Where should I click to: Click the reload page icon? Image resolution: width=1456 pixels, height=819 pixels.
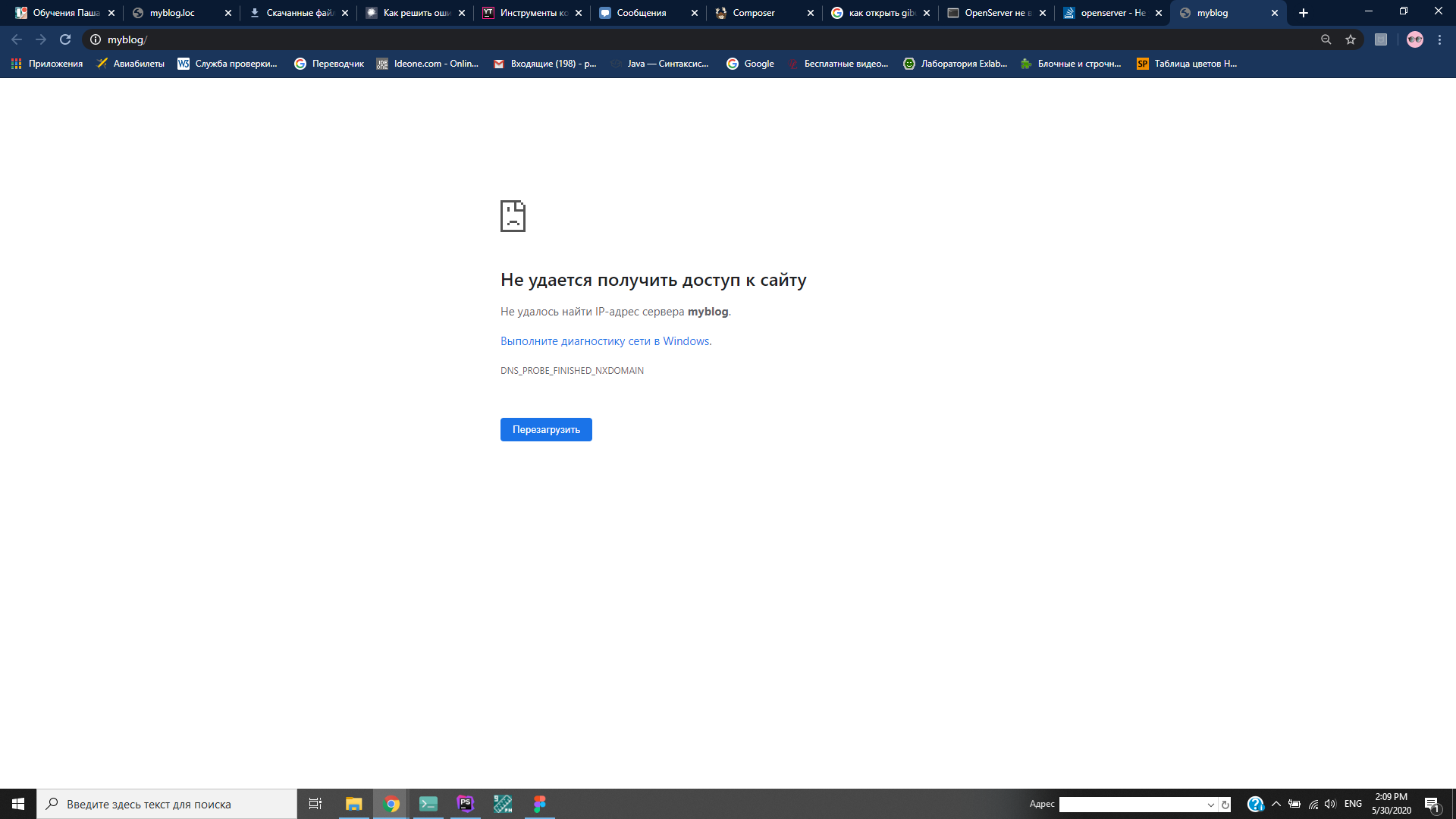(65, 39)
